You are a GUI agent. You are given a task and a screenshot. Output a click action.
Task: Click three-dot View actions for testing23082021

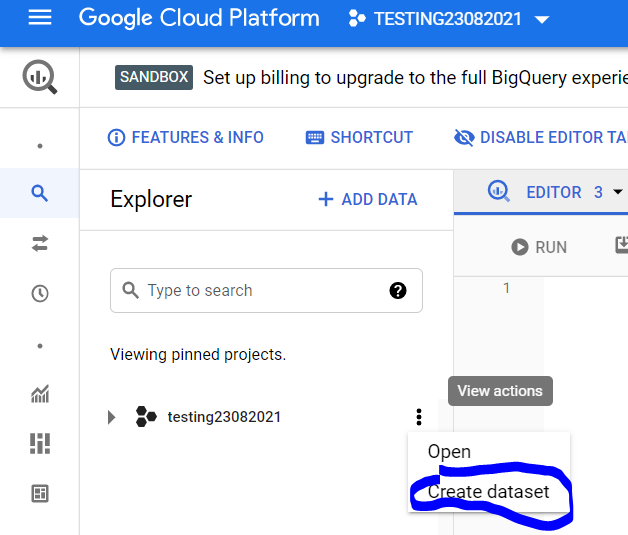point(419,417)
